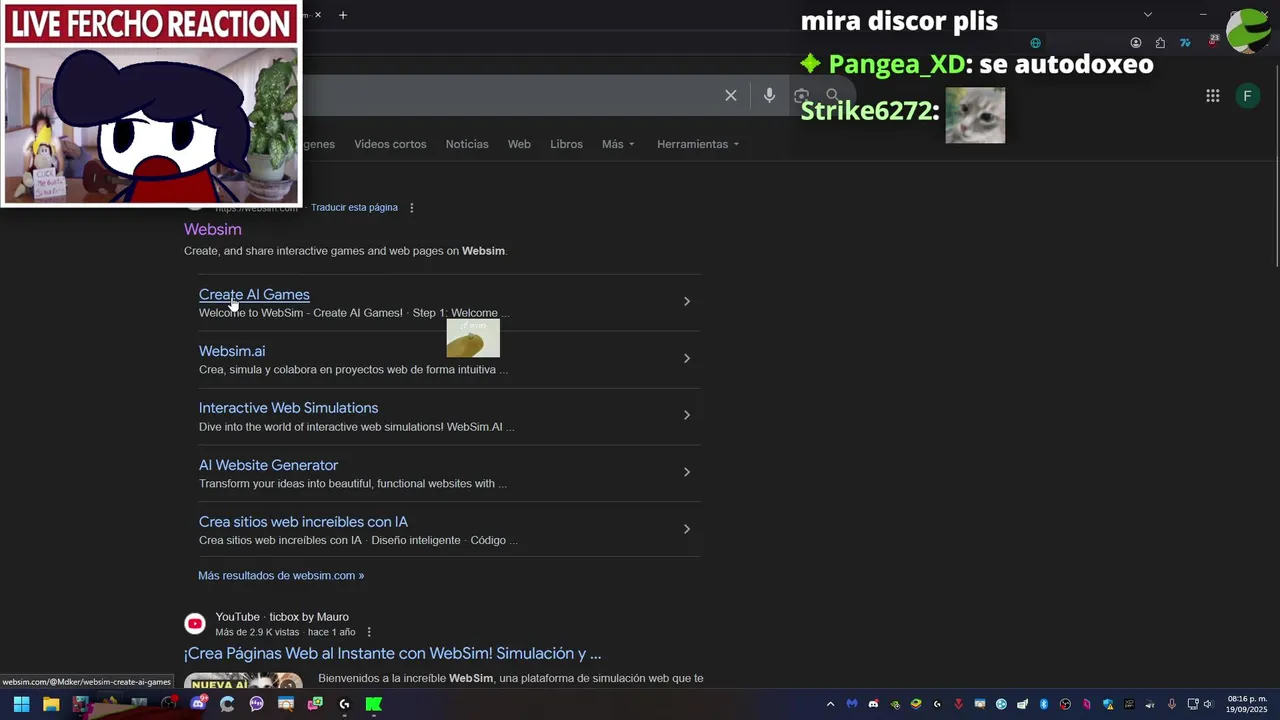The image size is (1280, 720).
Task: Open BlueStacks tray icon
Action: click(915, 704)
